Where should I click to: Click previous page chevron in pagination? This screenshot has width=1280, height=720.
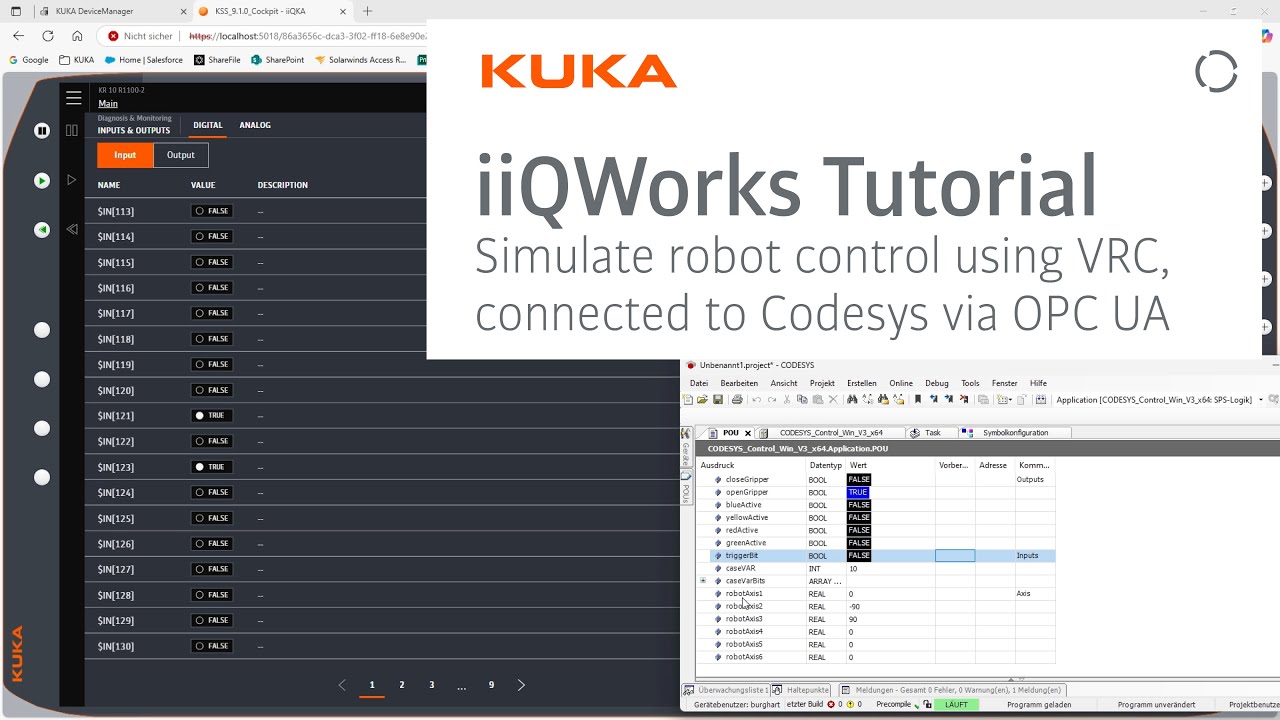click(342, 685)
